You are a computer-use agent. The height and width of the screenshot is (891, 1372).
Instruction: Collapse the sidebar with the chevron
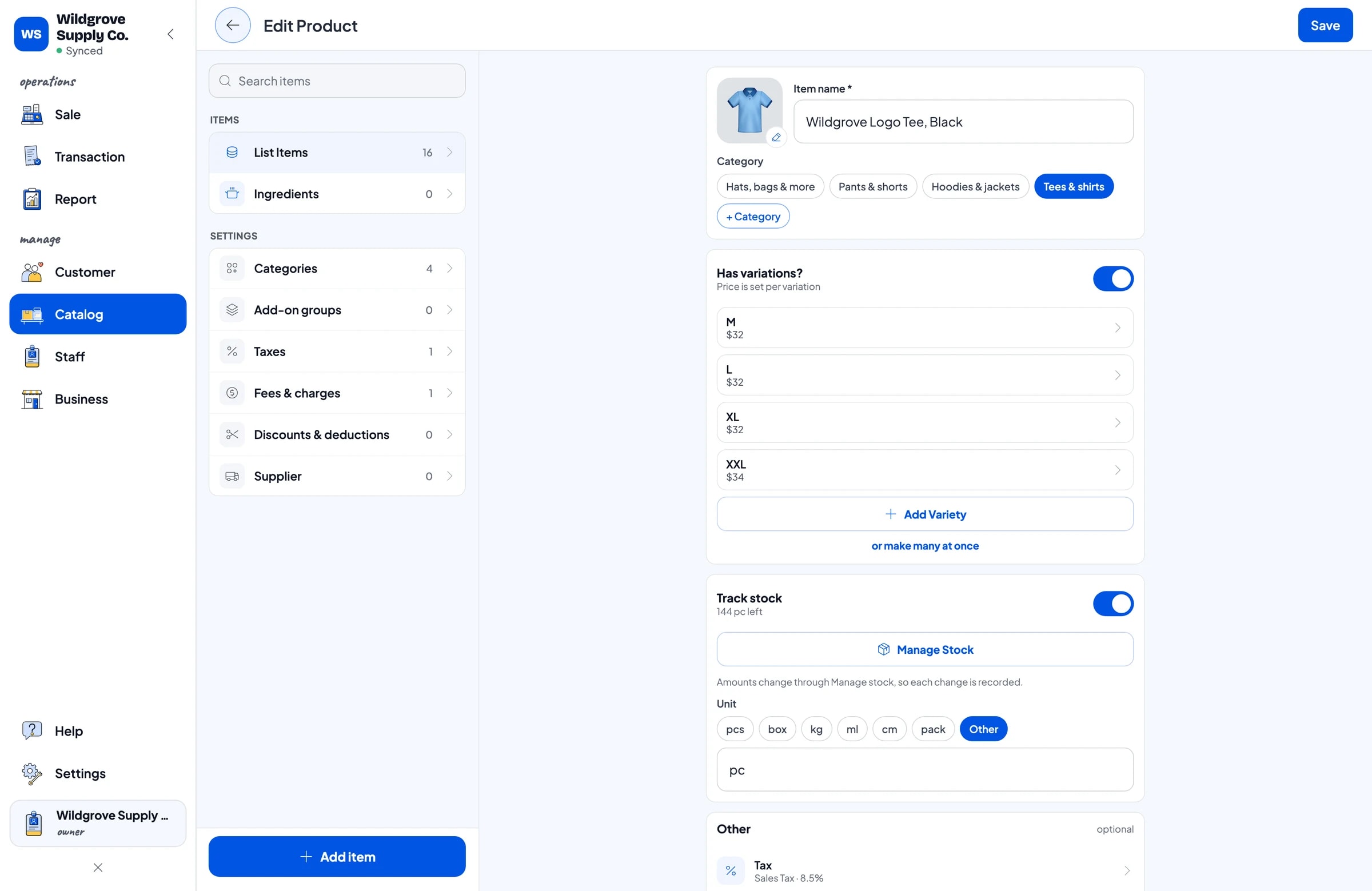[x=170, y=34]
